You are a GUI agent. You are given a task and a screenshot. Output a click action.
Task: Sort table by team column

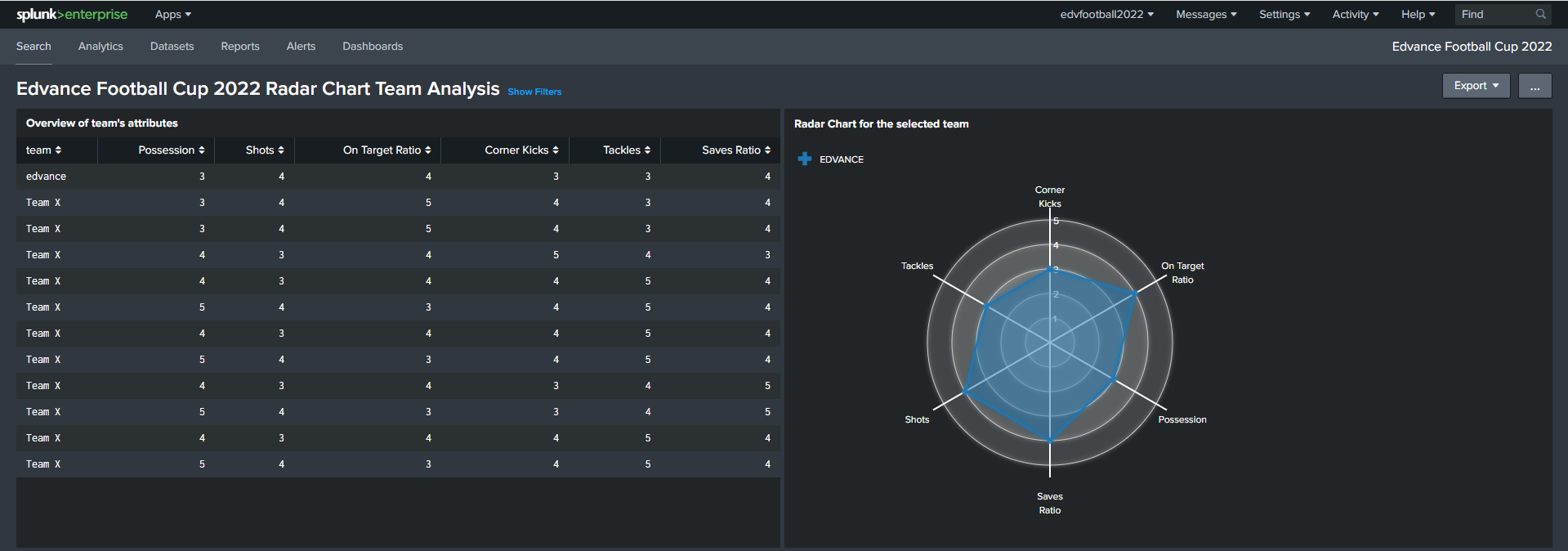43,150
